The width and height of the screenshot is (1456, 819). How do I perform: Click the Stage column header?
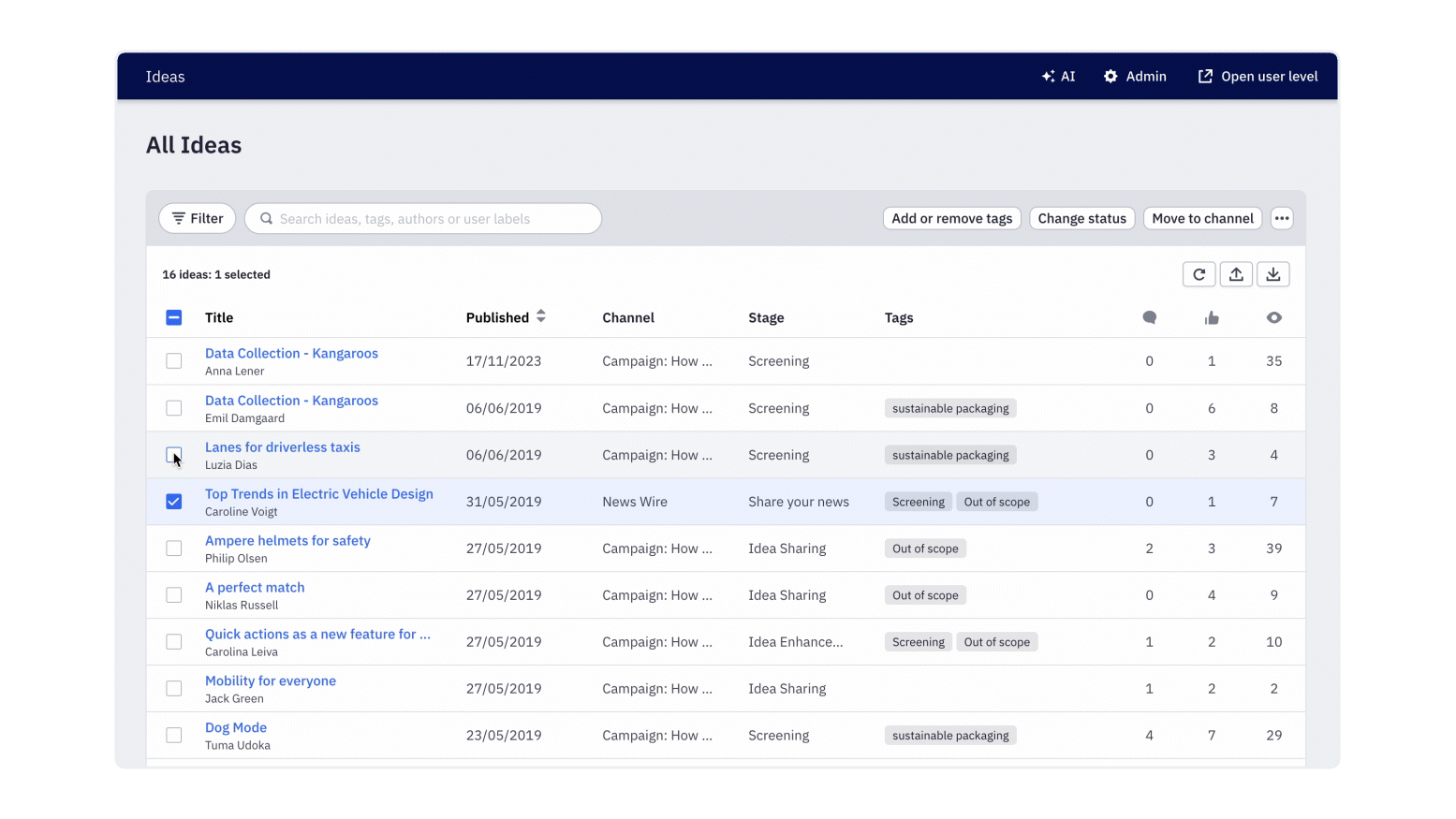pos(766,317)
